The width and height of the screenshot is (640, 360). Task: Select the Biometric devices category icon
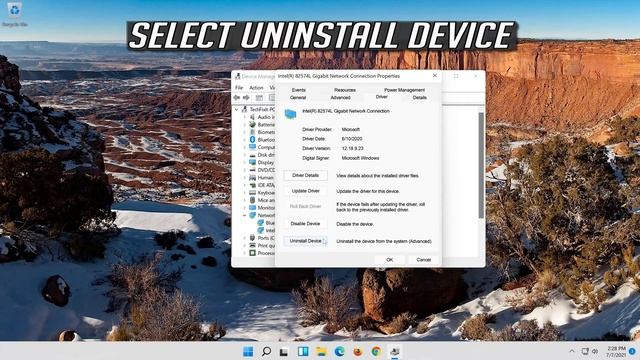pyautogui.click(x=253, y=132)
